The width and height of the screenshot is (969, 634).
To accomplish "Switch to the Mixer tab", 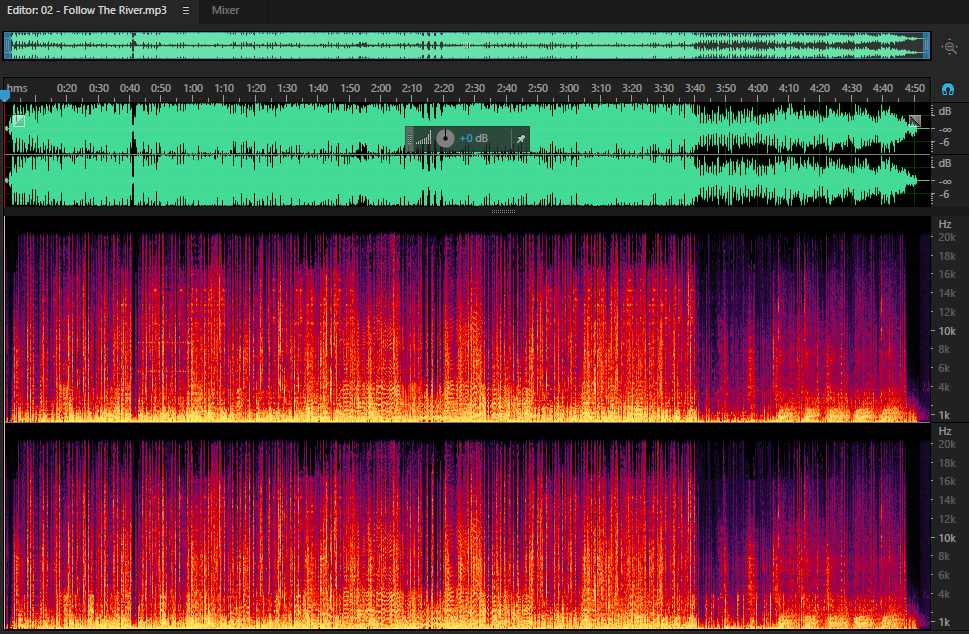I will [x=225, y=11].
